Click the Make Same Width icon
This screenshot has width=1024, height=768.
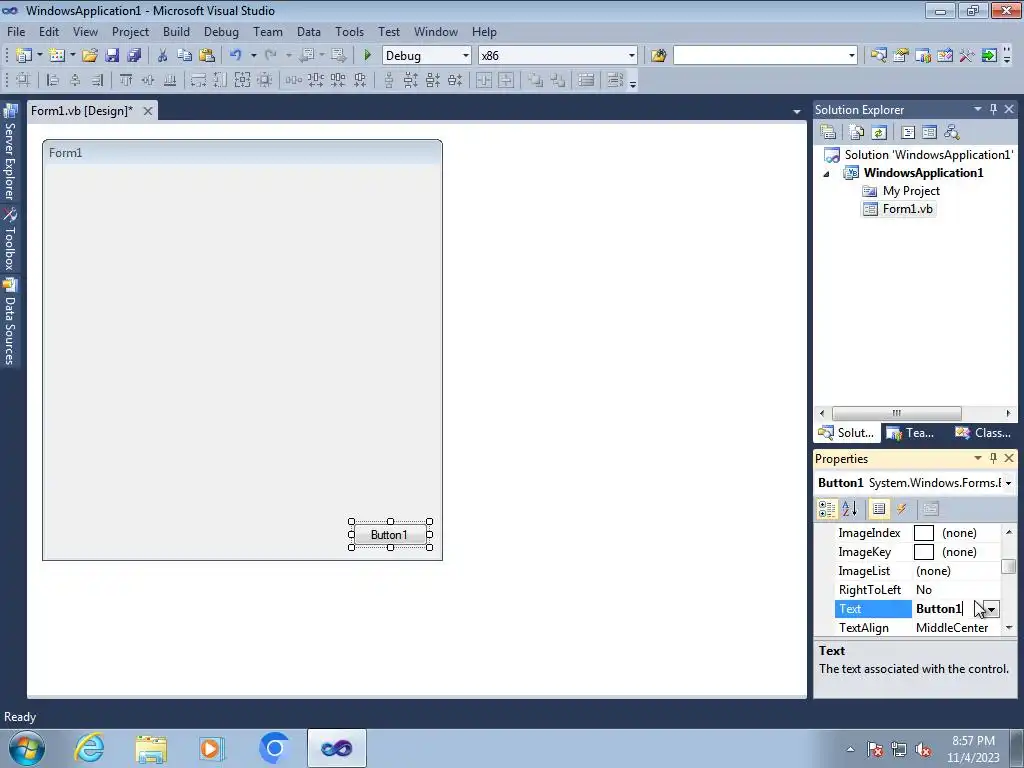pos(198,80)
